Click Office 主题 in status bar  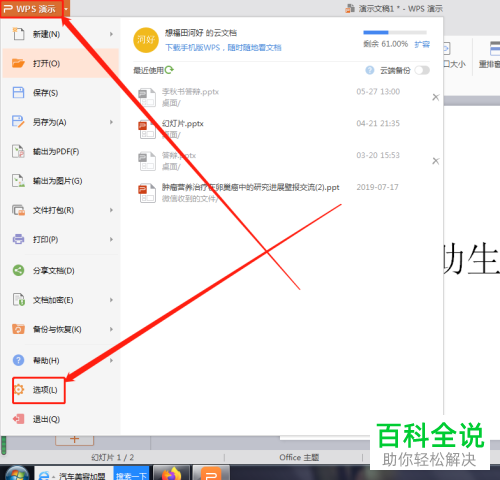[299, 458]
